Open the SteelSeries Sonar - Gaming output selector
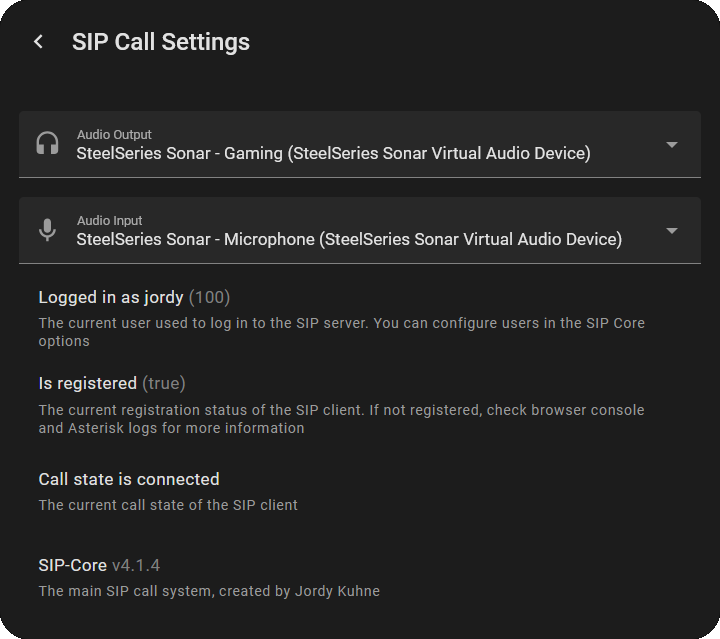Screen dimensions: 720x639 [x=333, y=154]
